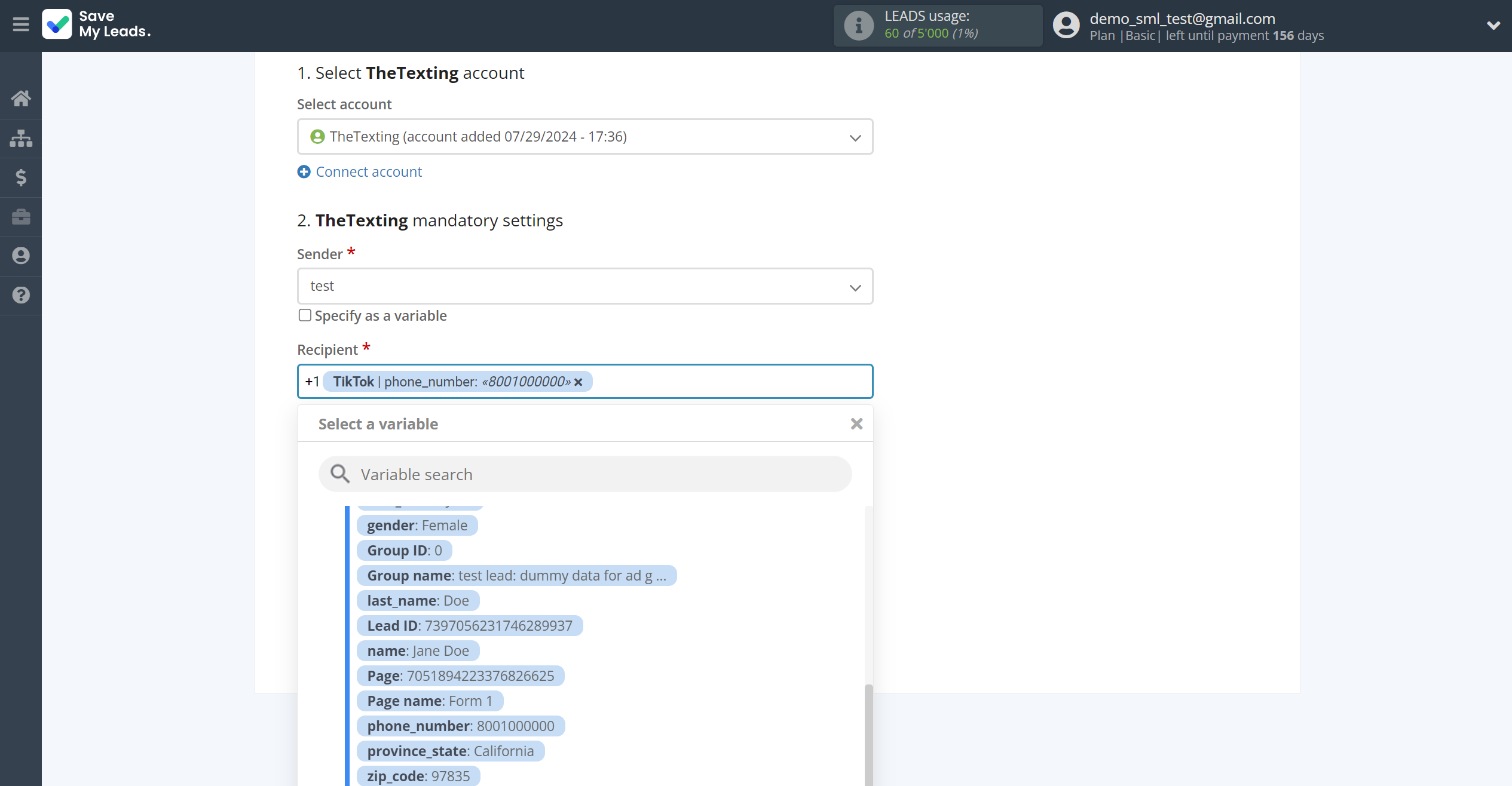Screen dimensions: 1512x786
Task: Expand the account menu chevron
Action: 1493,25
